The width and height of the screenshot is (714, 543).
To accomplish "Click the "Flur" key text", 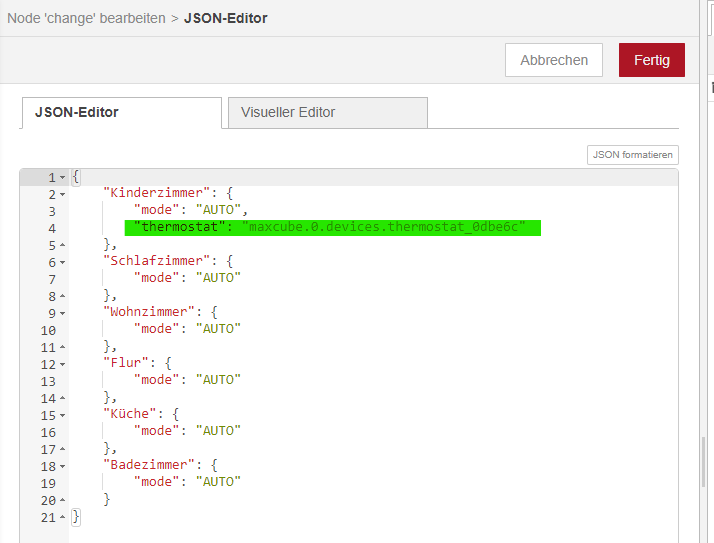I will pos(126,363).
